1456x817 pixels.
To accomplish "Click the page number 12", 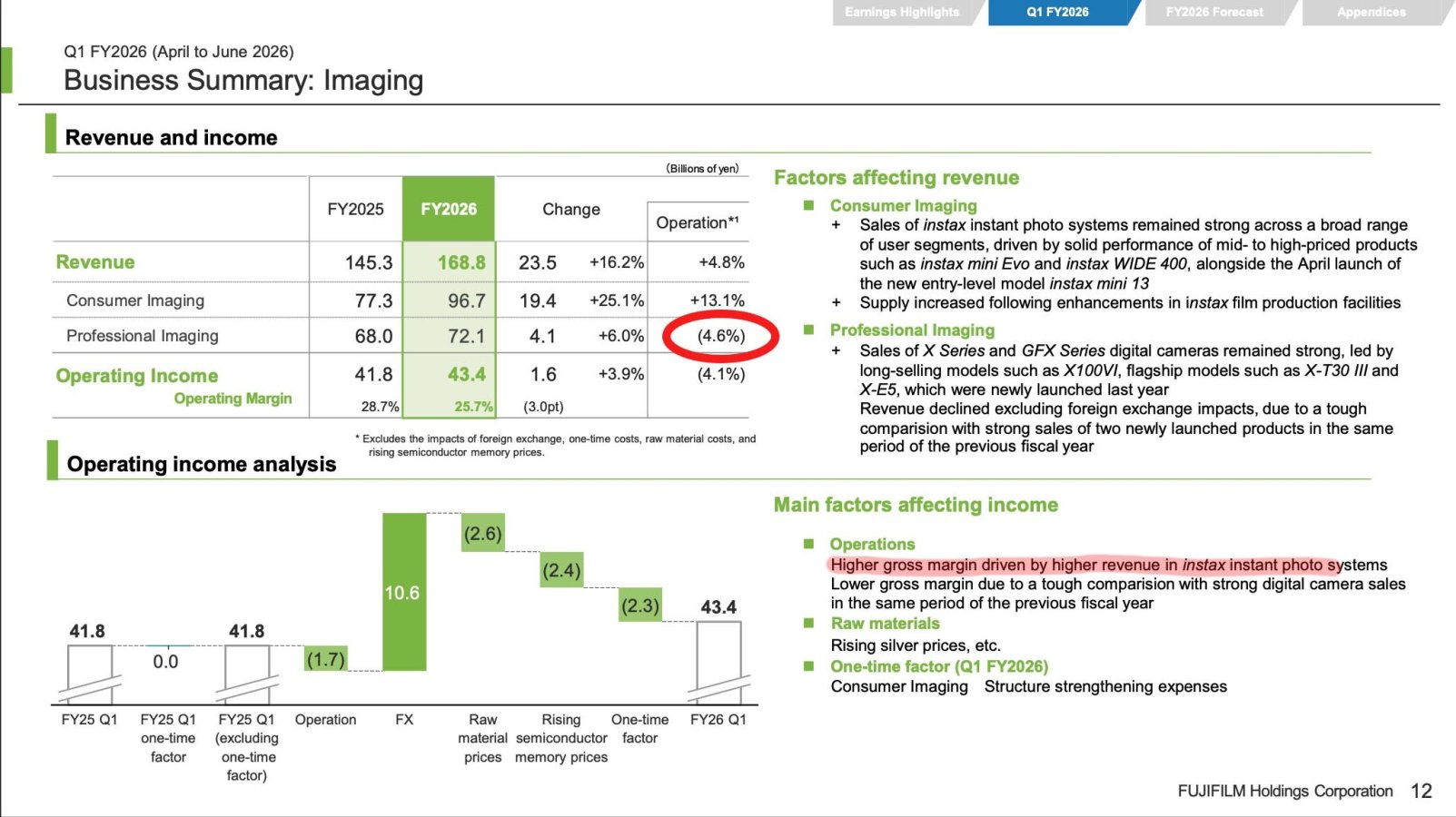I will tap(1421, 791).
